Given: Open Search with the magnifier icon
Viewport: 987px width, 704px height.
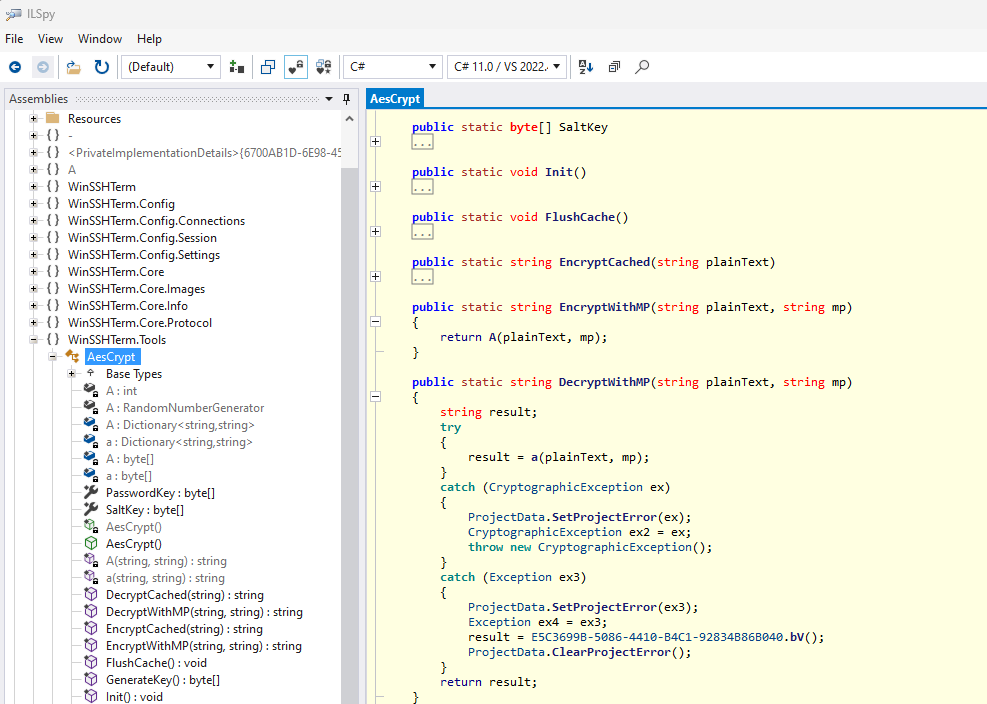Looking at the screenshot, I should tap(642, 67).
